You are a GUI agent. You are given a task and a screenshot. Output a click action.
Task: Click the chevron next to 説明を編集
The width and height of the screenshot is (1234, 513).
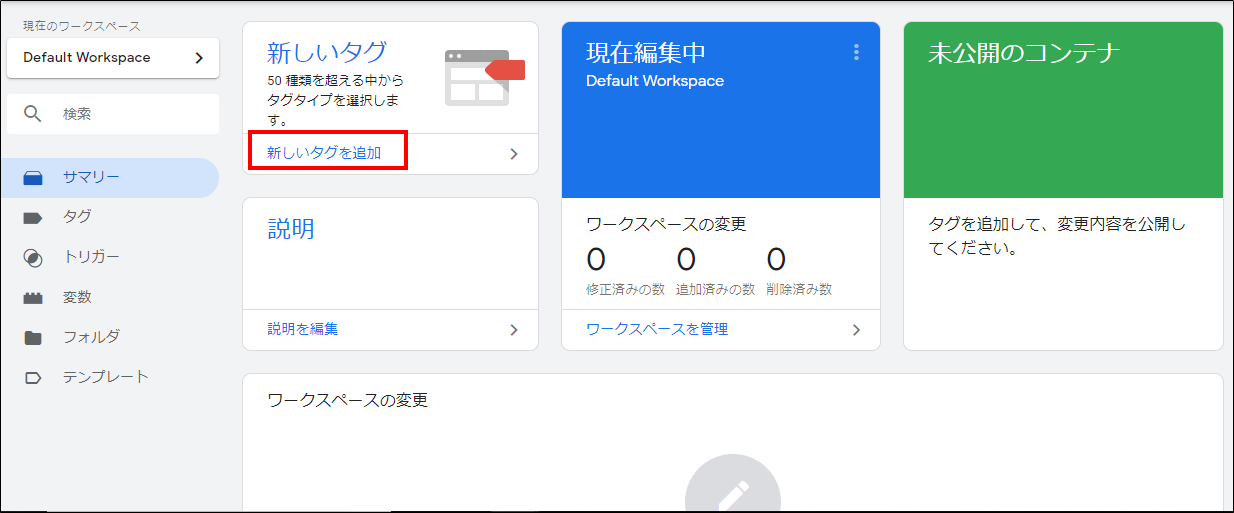(x=514, y=330)
